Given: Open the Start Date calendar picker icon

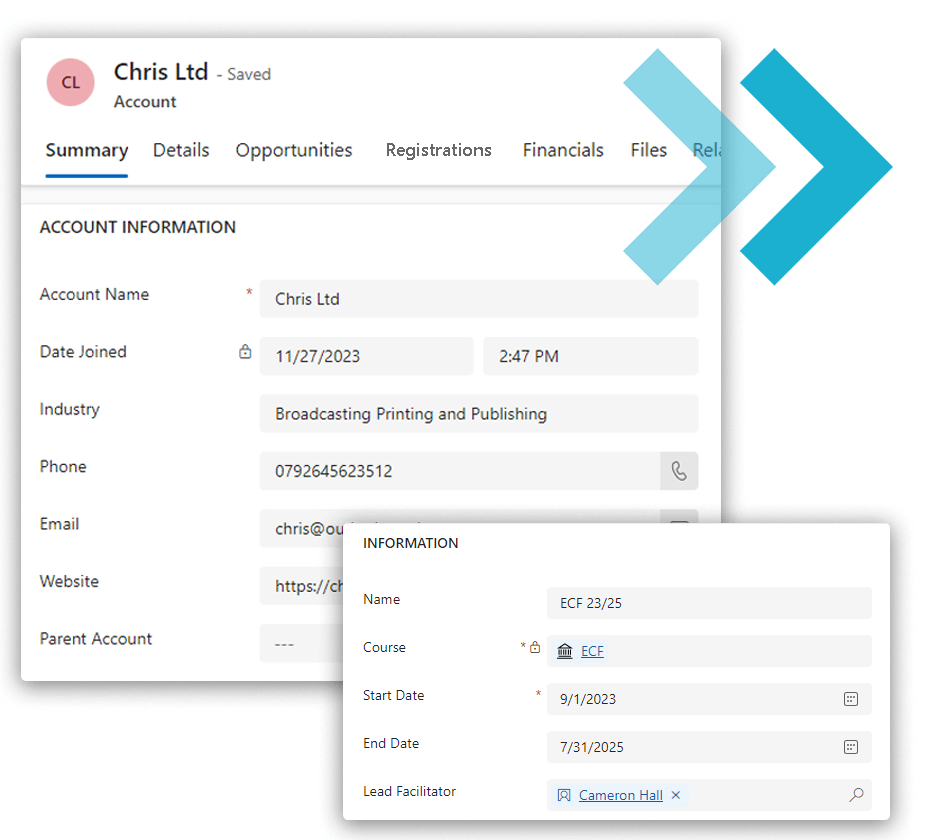Looking at the screenshot, I should click(x=851, y=699).
